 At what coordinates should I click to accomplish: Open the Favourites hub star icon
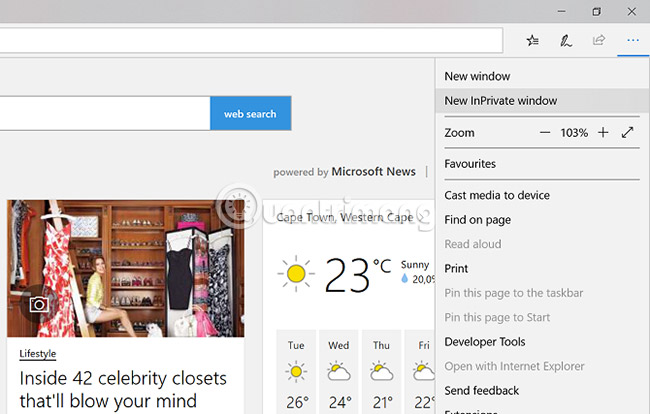pos(533,40)
